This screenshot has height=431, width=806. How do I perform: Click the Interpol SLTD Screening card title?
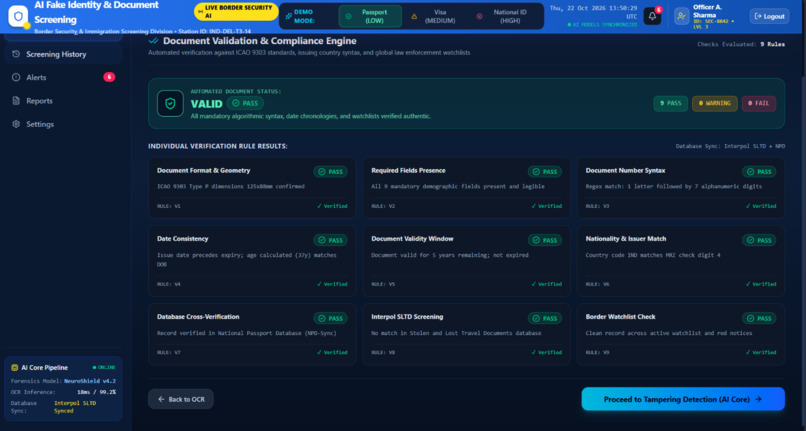point(407,317)
